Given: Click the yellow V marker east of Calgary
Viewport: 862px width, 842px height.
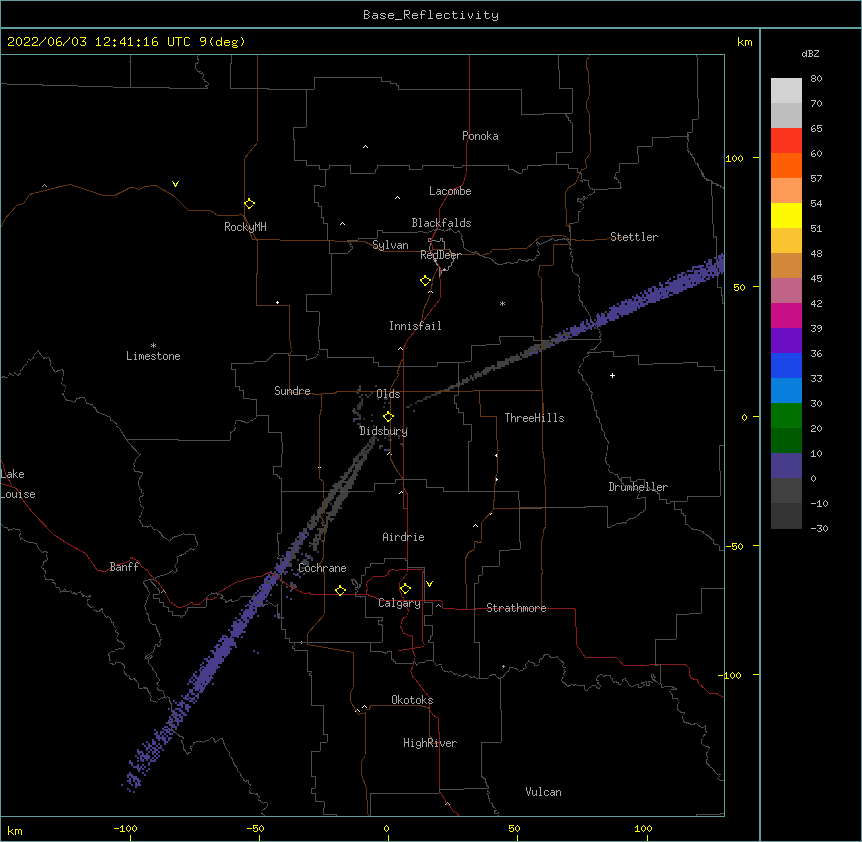Looking at the screenshot, I should [429, 584].
